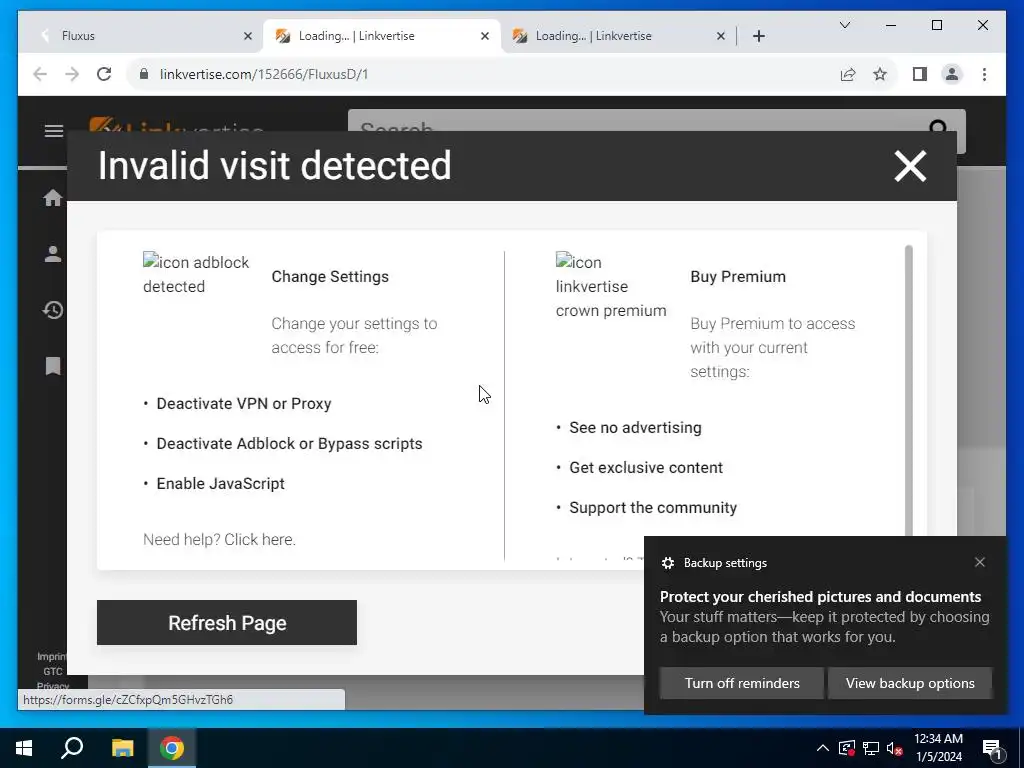Viewport: 1024px width, 768px height.
Task: Dismiss the Backup settings notification
Action: point(980,562)
